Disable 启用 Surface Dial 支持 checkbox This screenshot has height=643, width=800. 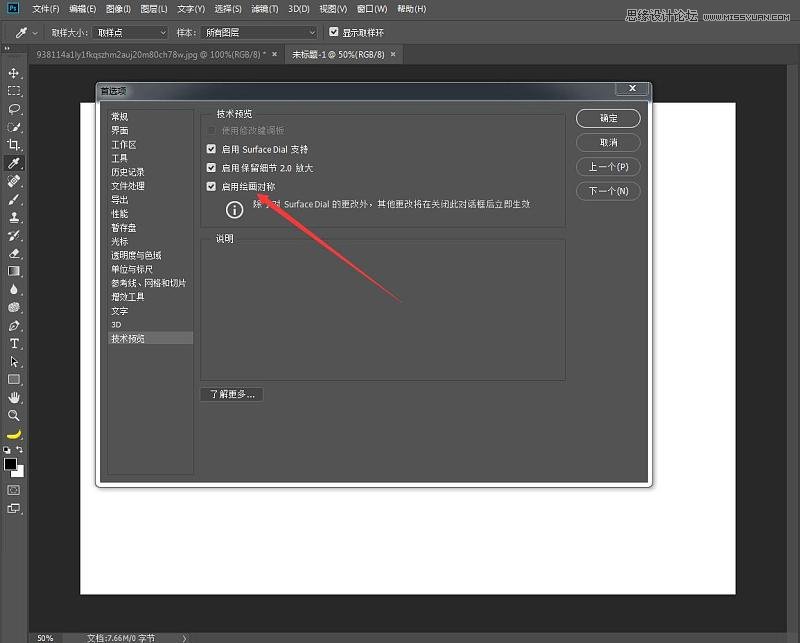[x=211, y=148]
